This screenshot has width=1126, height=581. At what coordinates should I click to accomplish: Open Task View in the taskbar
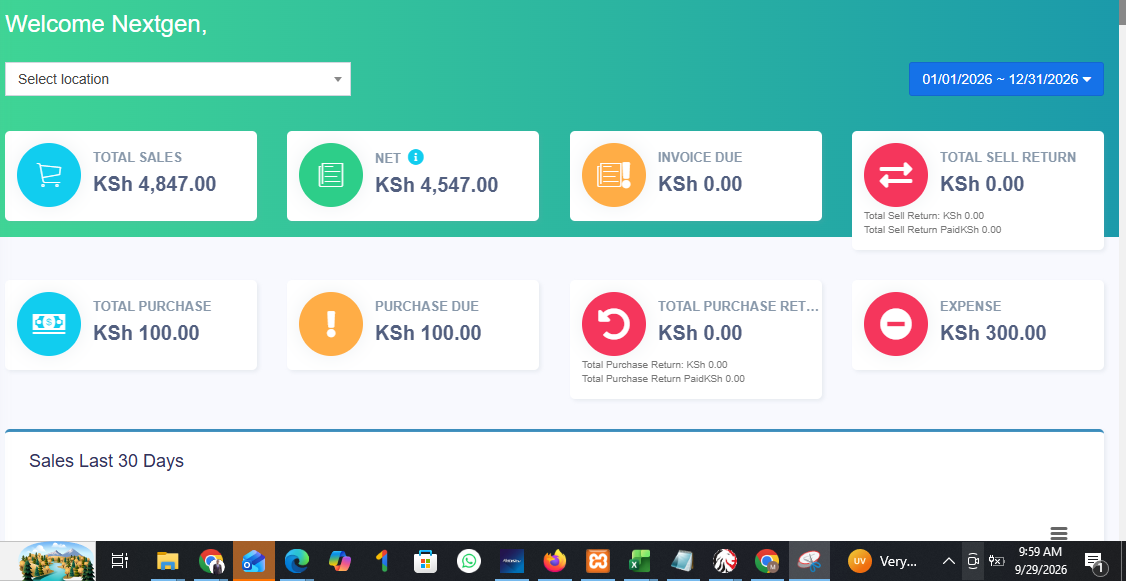120,561
